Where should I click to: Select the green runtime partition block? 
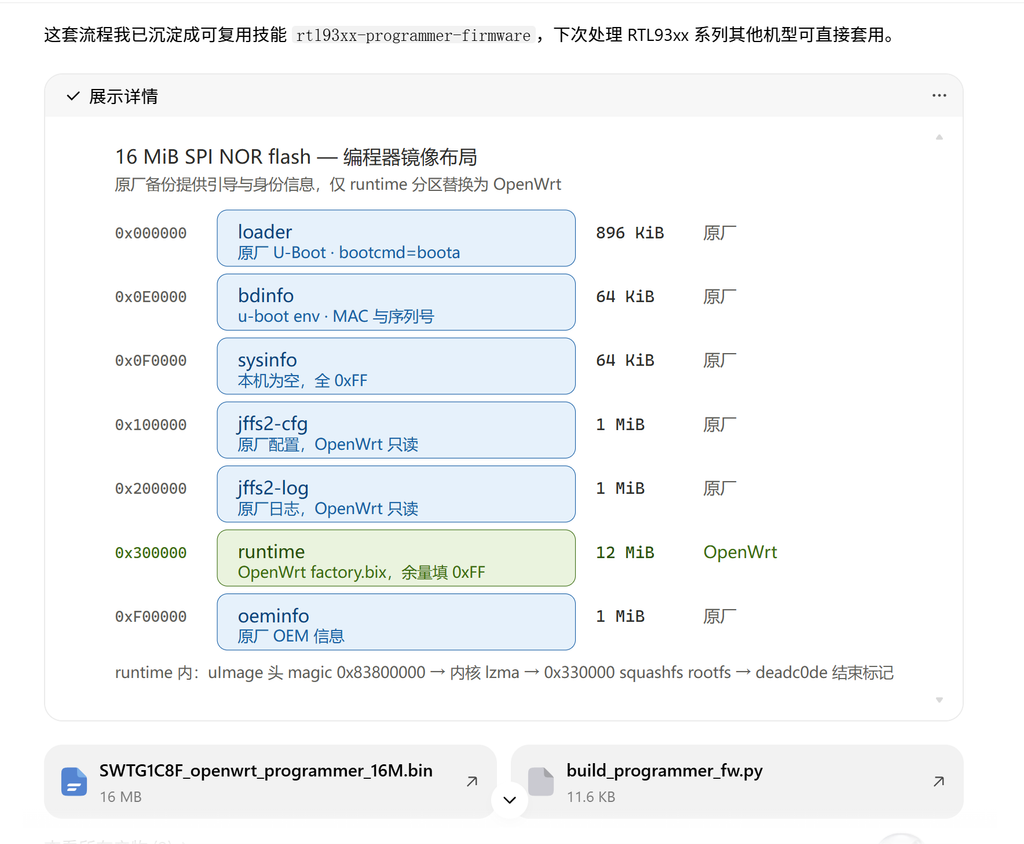396,559
